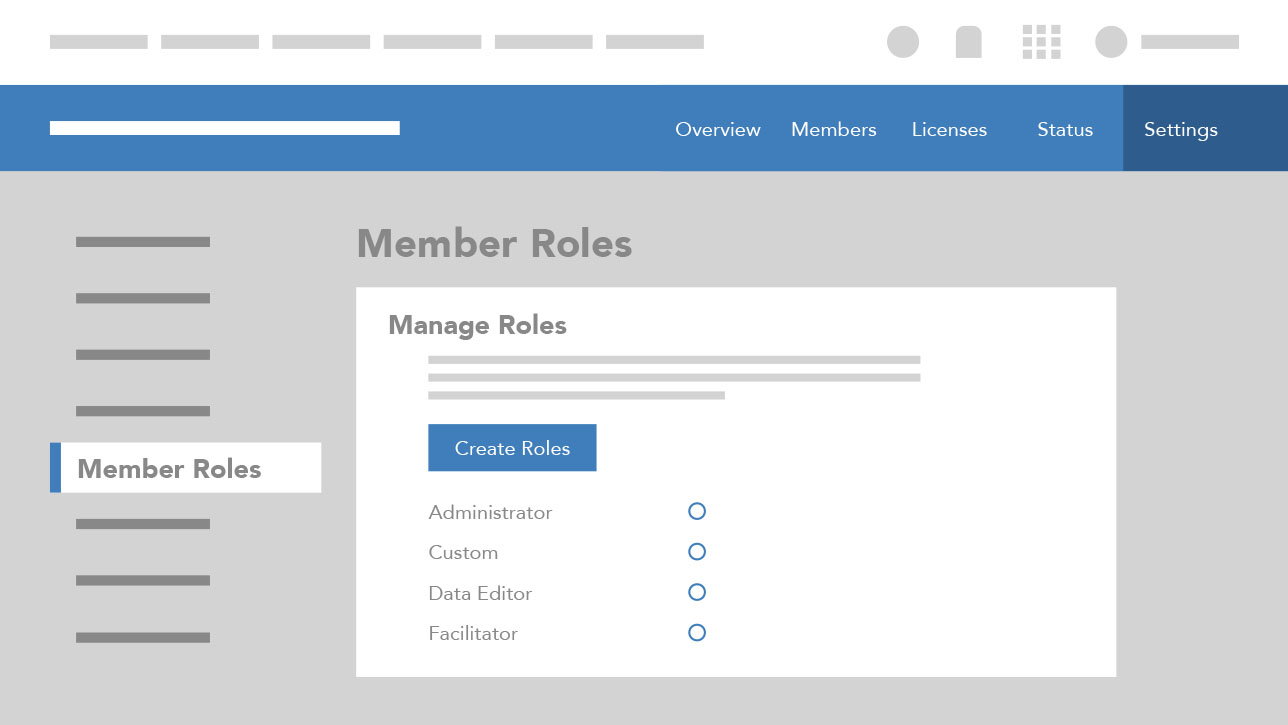Viewport: 1288px width, 725px height.
Task: Select Member Roles in the sidebar
Action: pyautogui.click(x=186, y=468)
